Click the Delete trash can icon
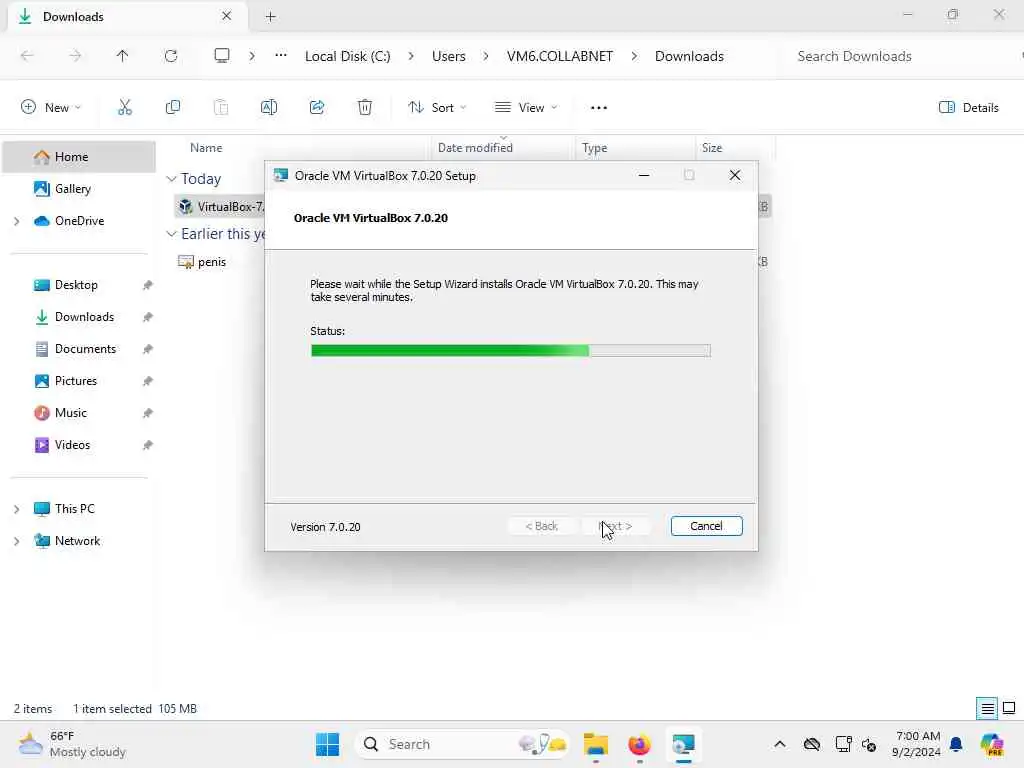1024x768 pixels. pyautogui.click(x=365, y=108)
